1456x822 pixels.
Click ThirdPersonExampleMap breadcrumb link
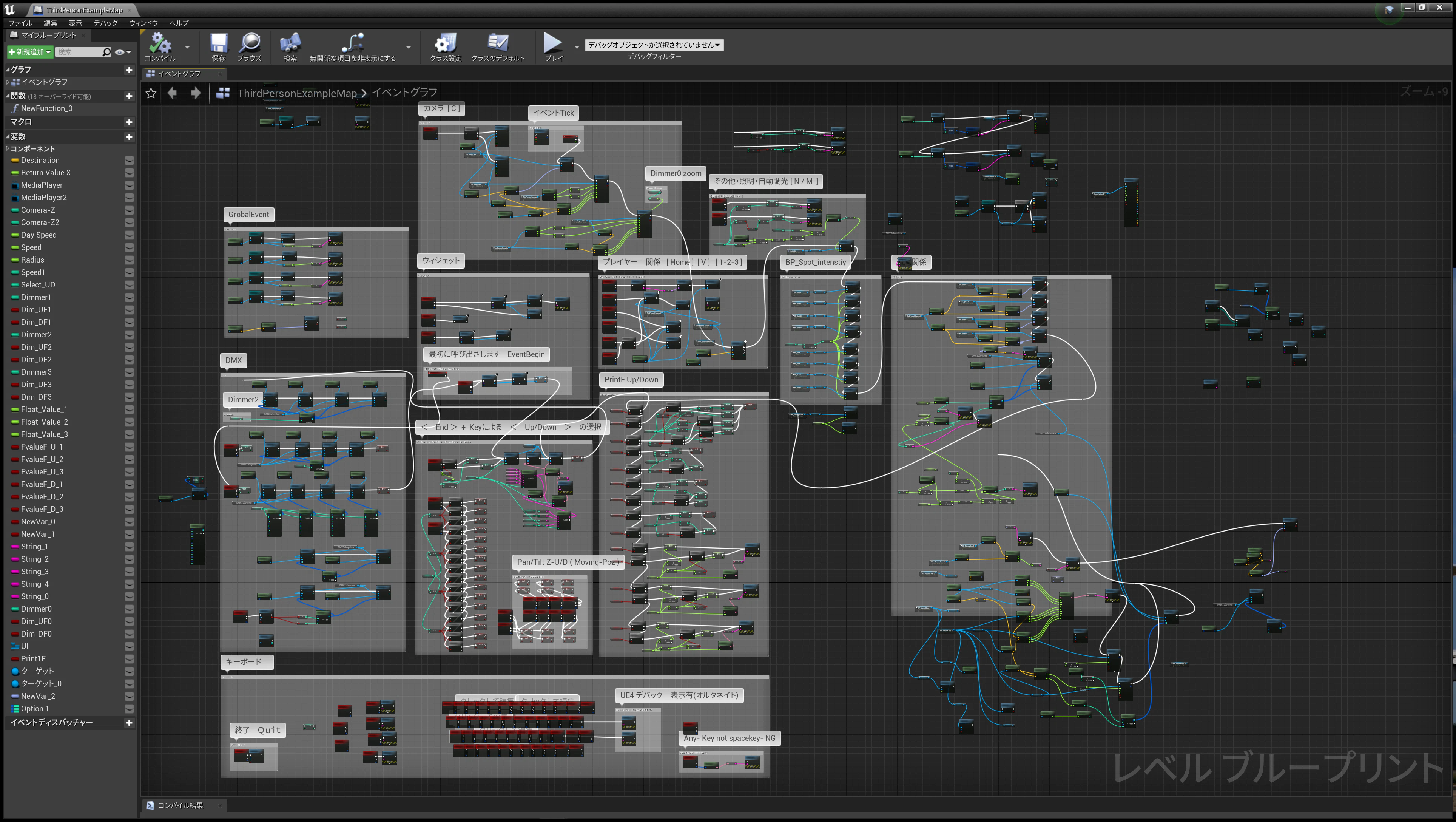pyautogui.click(x=297, y=93)
